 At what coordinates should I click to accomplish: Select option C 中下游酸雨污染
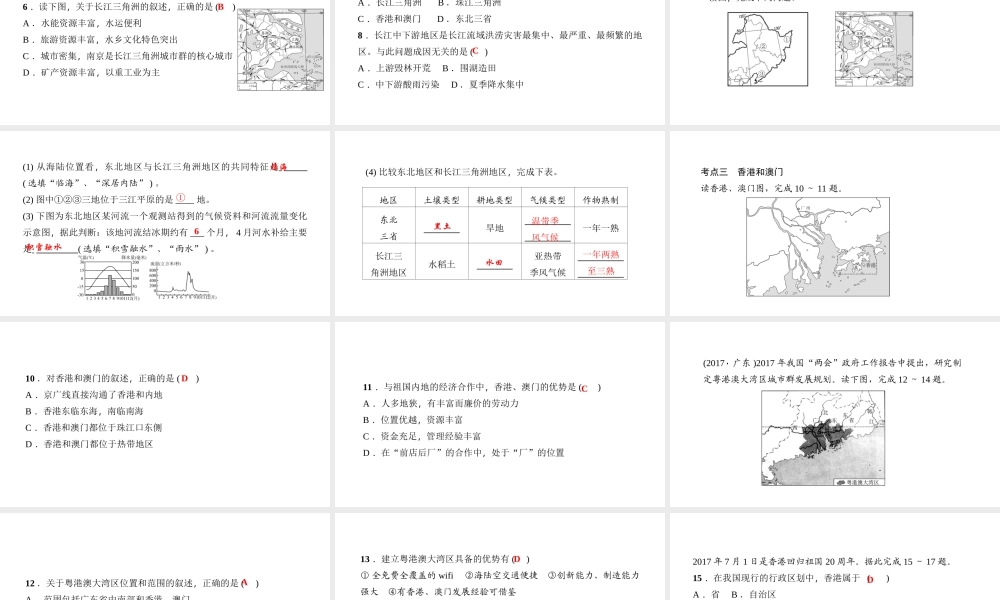[399, 84]
